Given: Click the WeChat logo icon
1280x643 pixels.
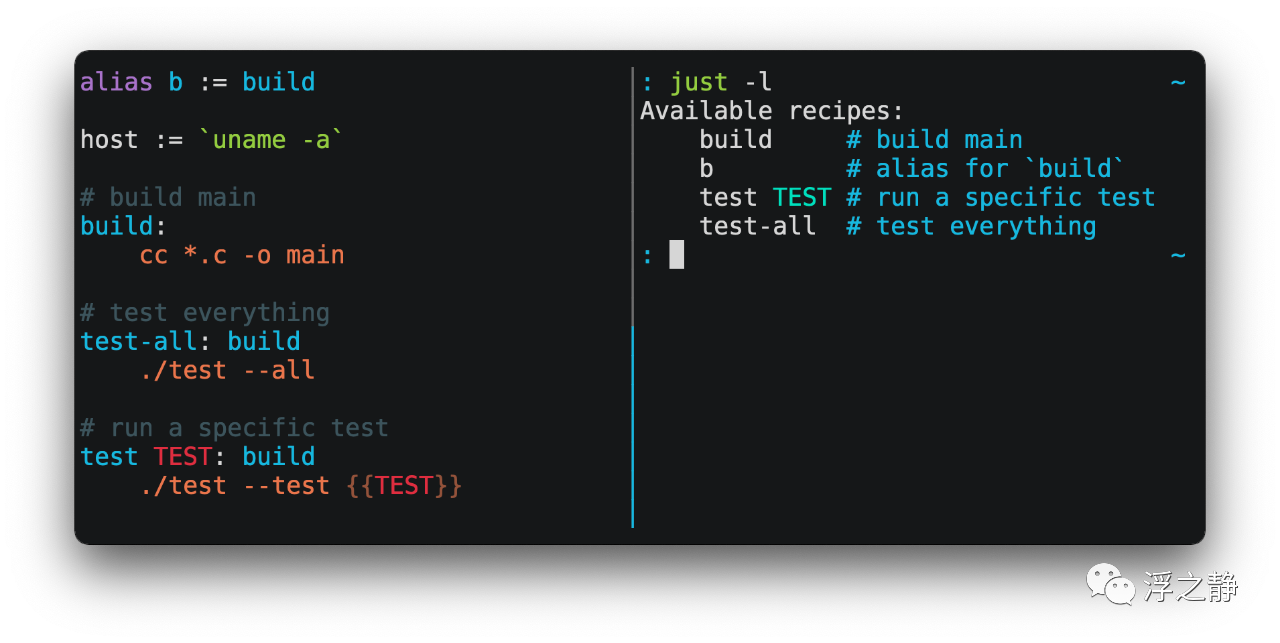Looking at the screenshot, I should coord(1111,584).
